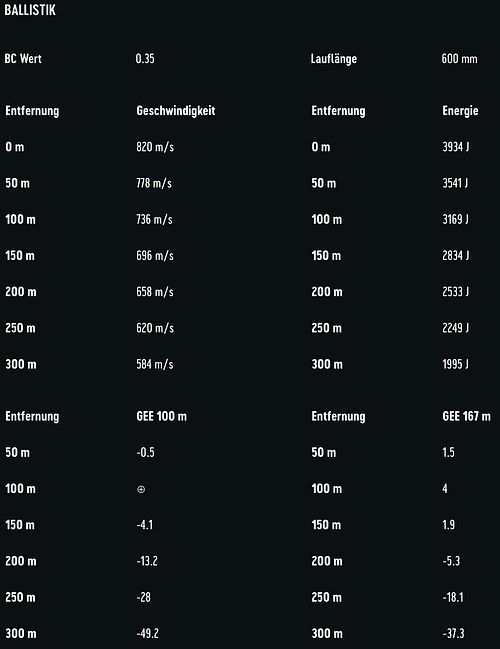Viewport: 500px width, 649px height.
Task: Select the 584 m/s velocity at 300 m
Action: (x=155, y=364)
